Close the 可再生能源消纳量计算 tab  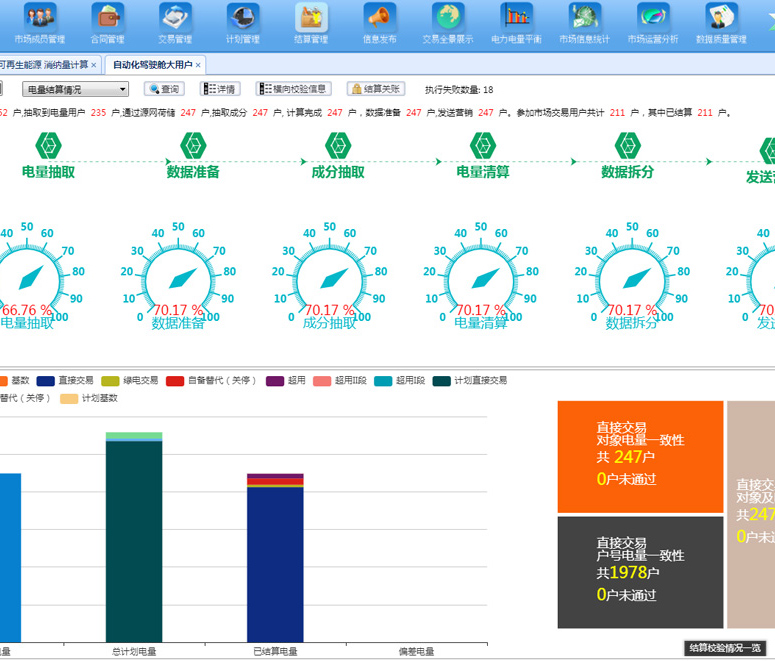coord(93,65)
